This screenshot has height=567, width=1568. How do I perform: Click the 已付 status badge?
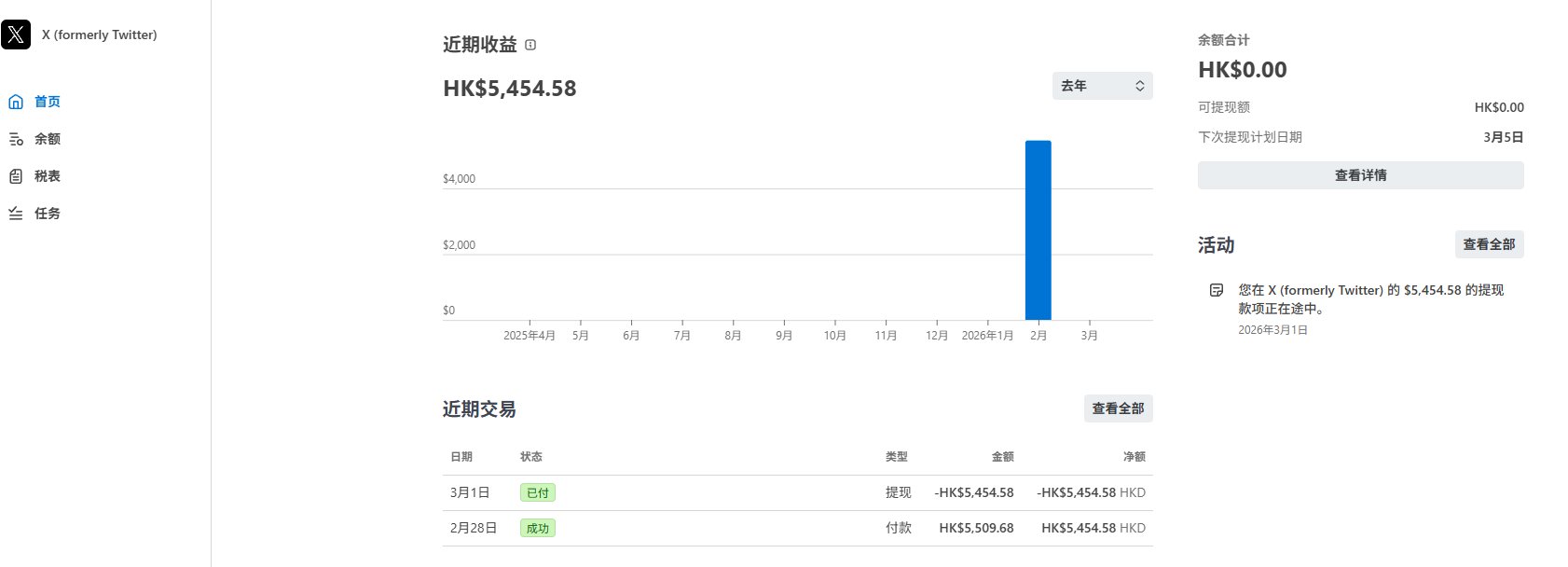(x=538, y=492)
